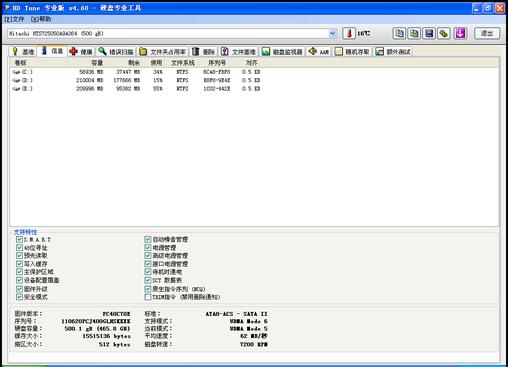508x367 pixels.
Task: Open the 额外测试 extra tests tab
Action: click(x=393, y=52)
